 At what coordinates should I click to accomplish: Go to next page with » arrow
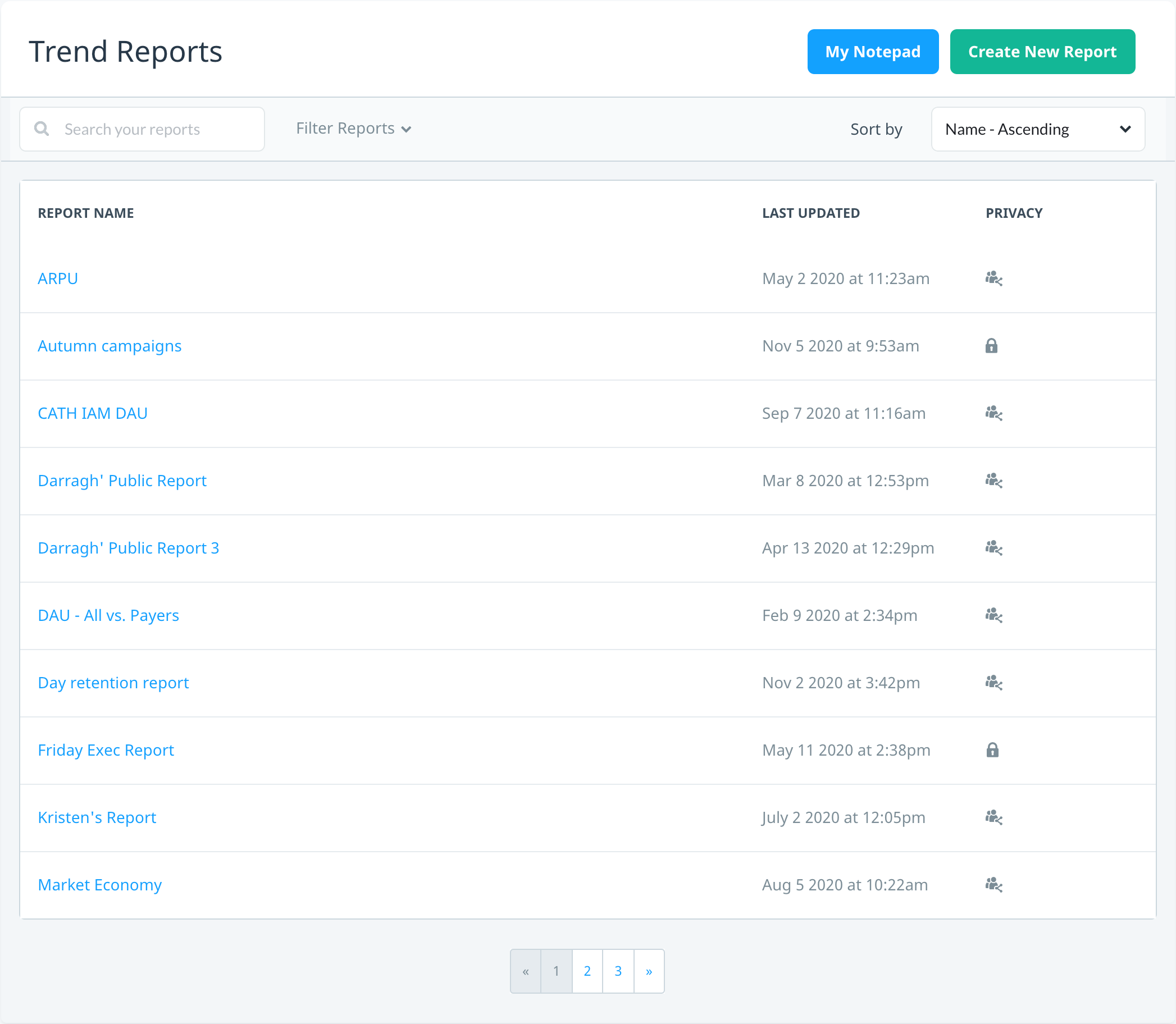pyautogui.click(x=649, y=971)
